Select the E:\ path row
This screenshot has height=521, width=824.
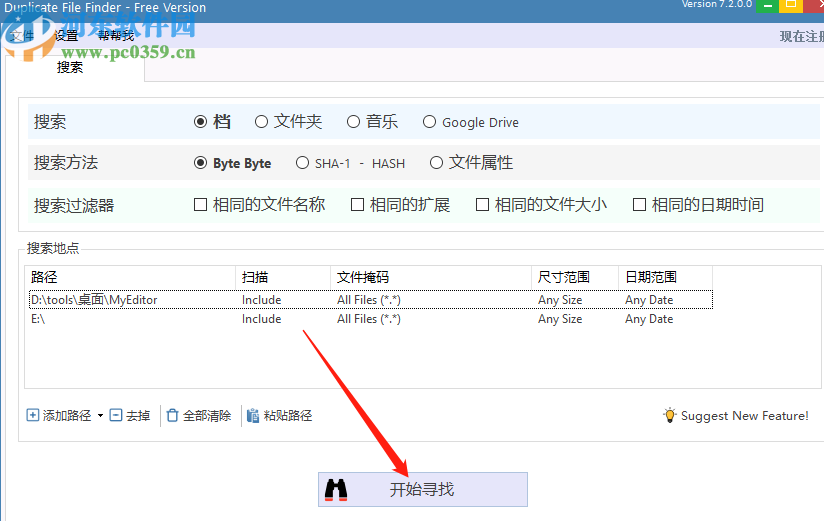coord(370,319)
